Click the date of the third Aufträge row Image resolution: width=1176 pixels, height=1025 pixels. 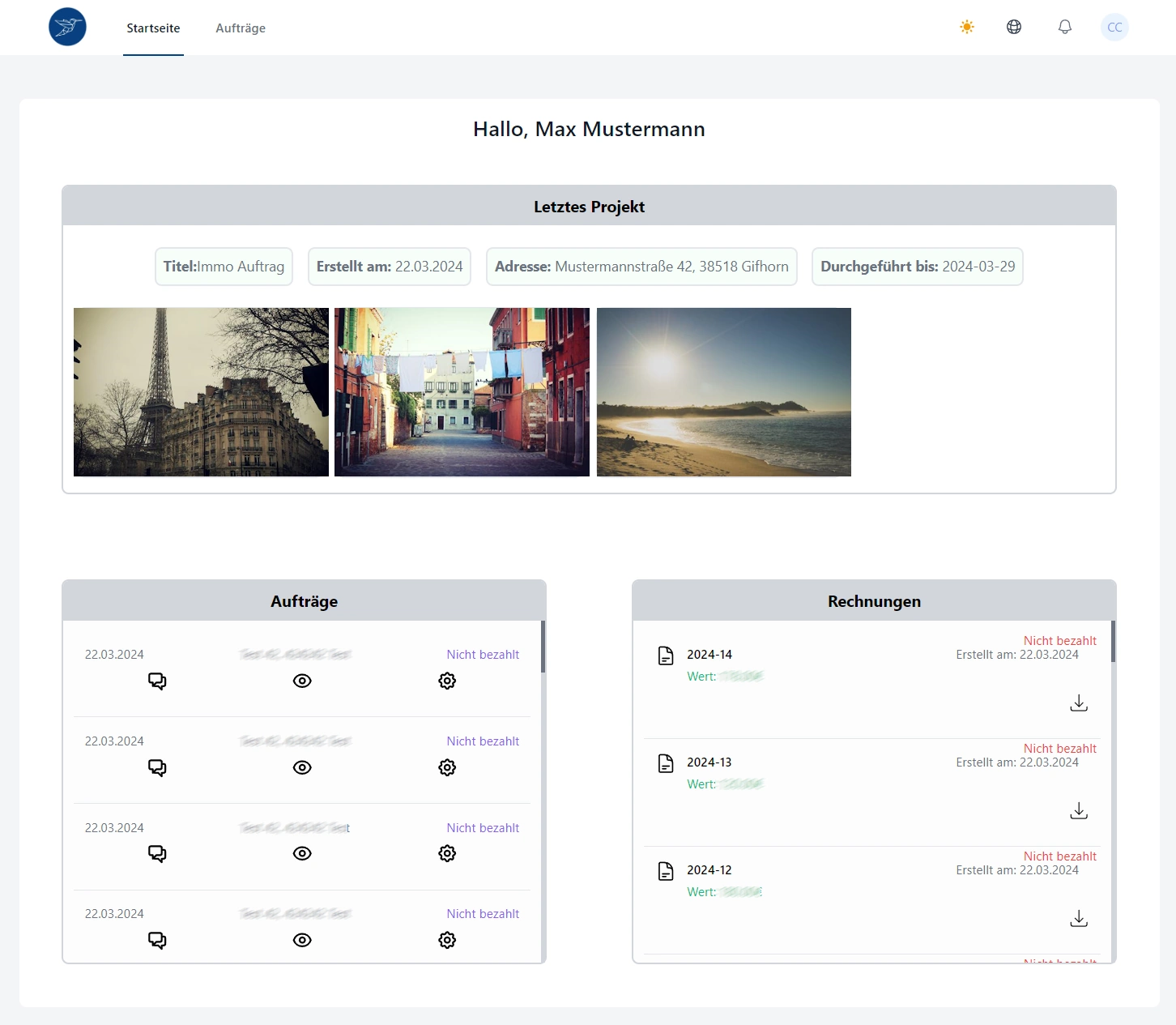[x=114, y=828]
